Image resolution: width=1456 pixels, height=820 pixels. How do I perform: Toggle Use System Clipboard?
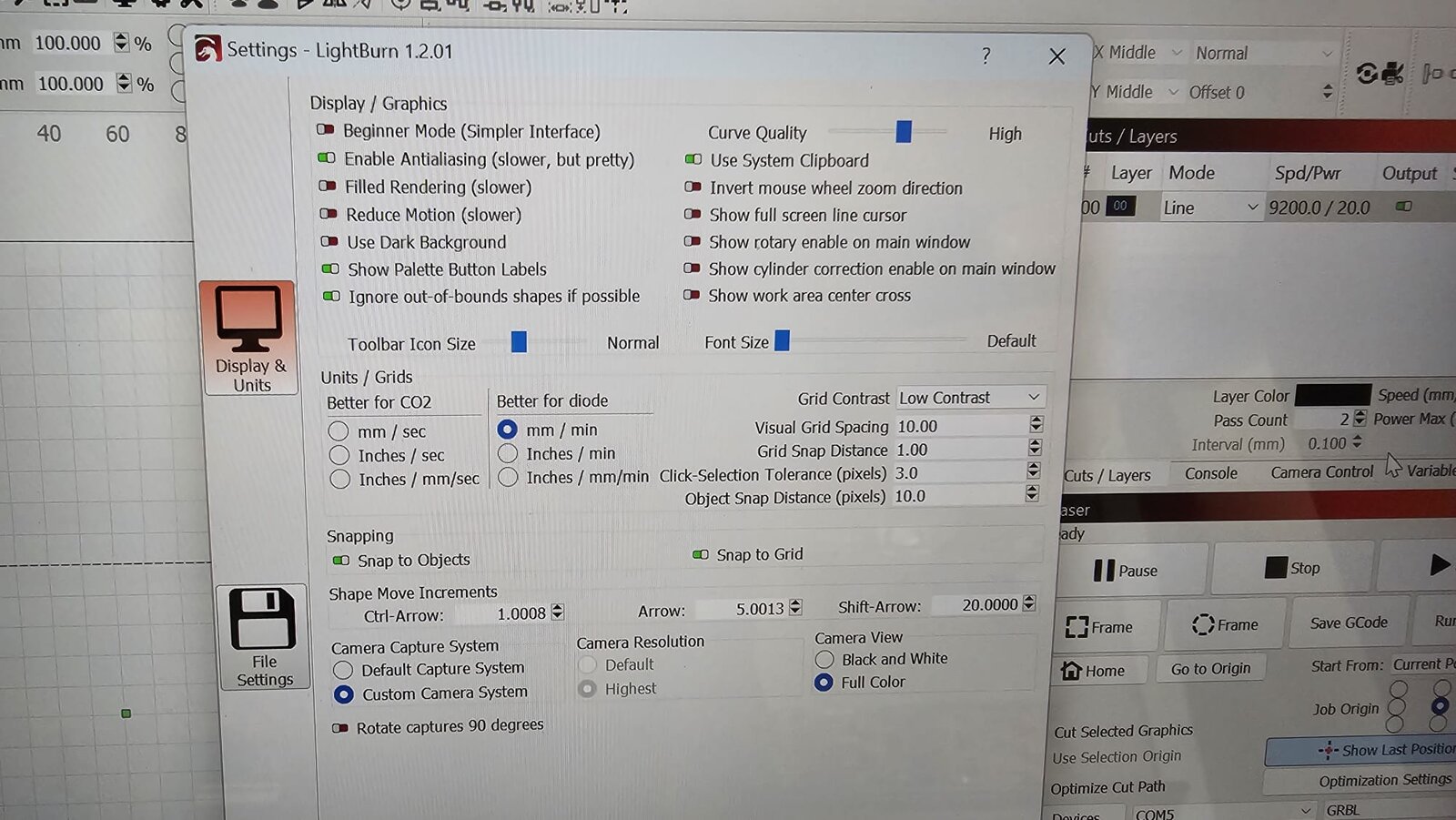point(693,159)
